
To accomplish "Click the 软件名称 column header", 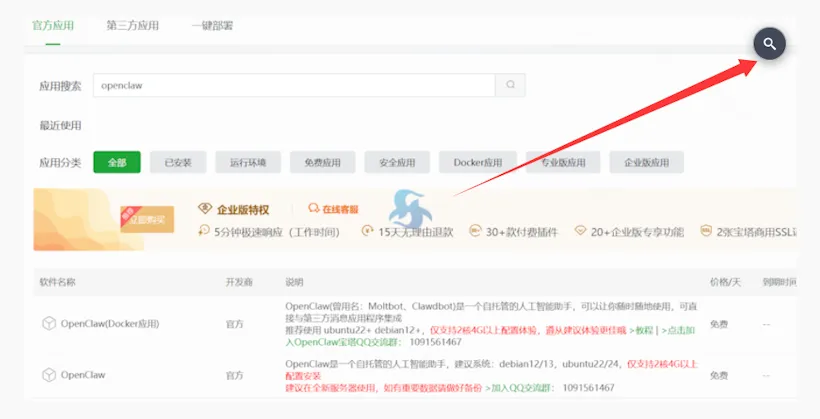I will pos(58,282).
